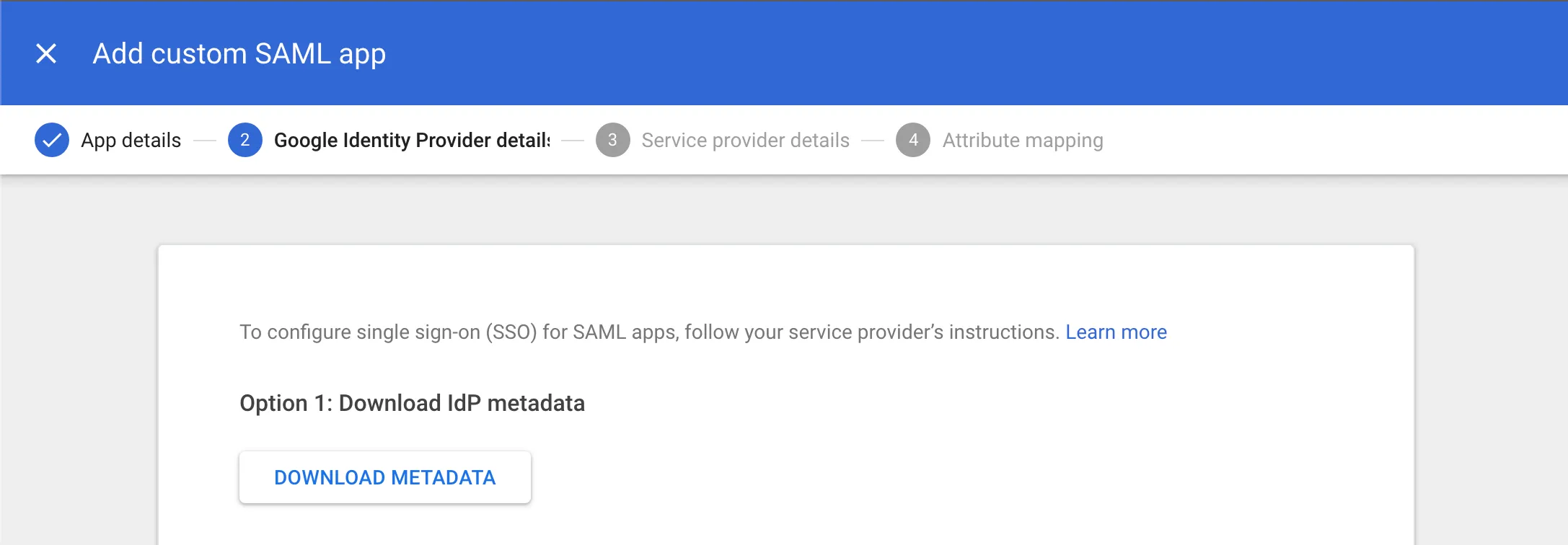Click empty white card area right of Download Metadata
The image size is (1568, 545).
point(938,477)
